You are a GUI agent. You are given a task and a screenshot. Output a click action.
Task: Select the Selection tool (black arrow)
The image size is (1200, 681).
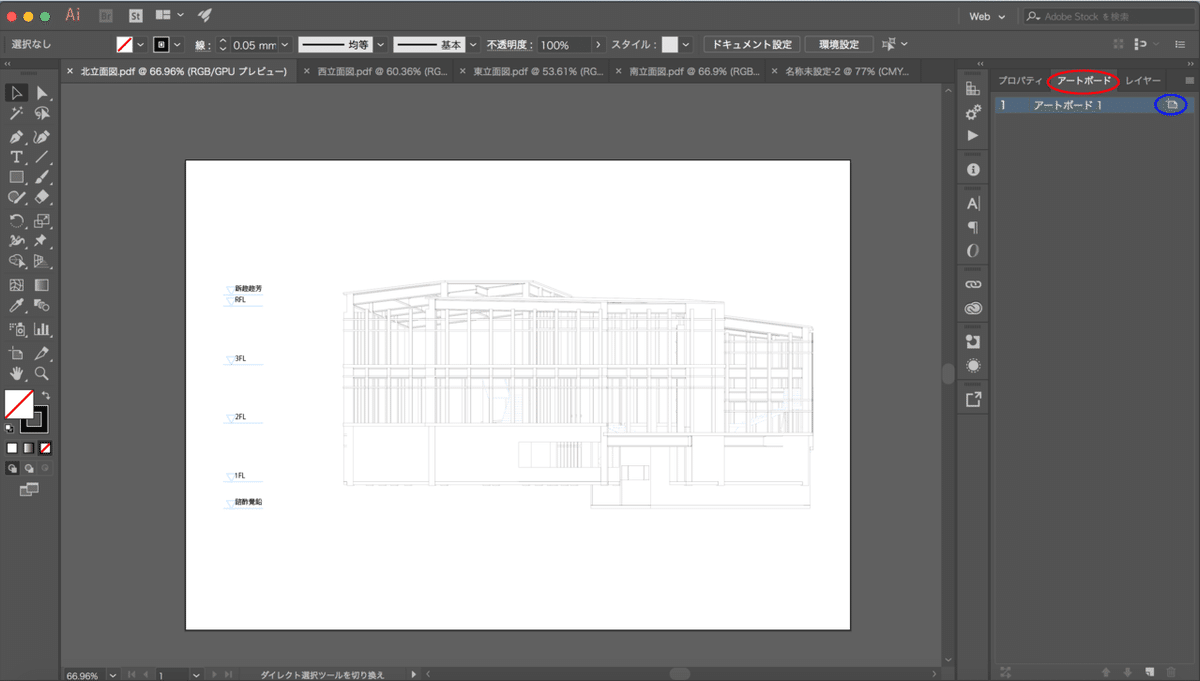coord(17,93)
